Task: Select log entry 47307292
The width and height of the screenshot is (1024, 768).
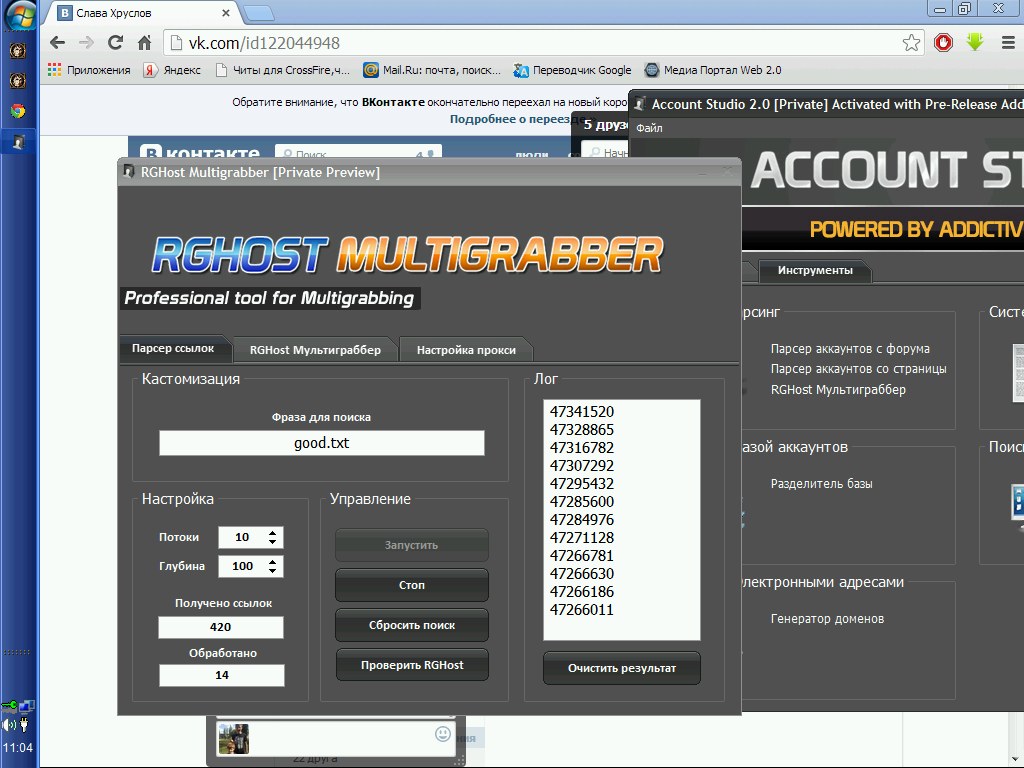Action: point(582,466)
